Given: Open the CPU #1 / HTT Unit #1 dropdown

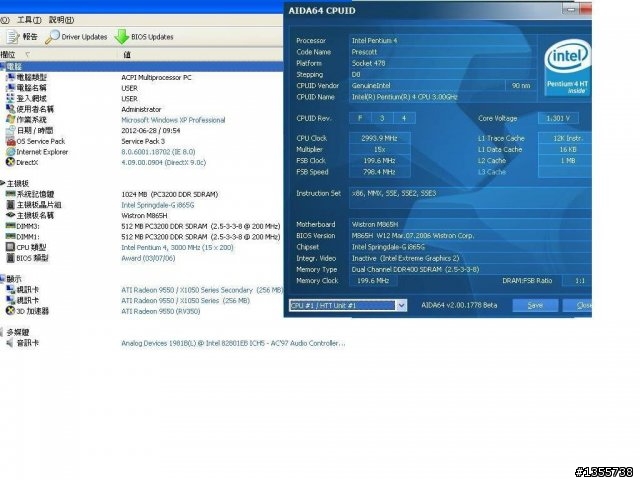Looking at the screenshot, I should point(402,305).
